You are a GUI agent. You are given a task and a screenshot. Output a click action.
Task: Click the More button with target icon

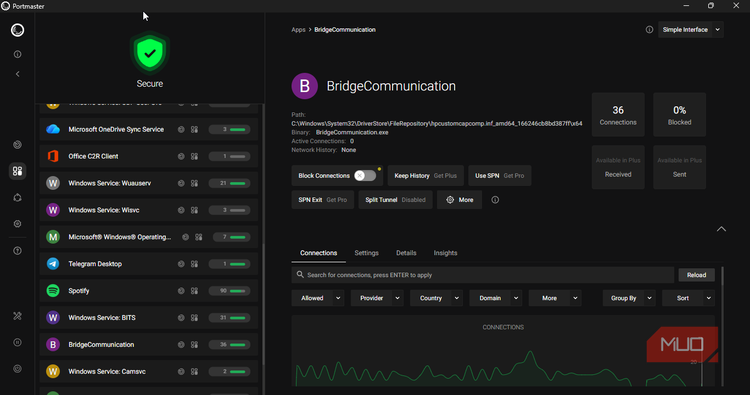[x=459, y=200]
